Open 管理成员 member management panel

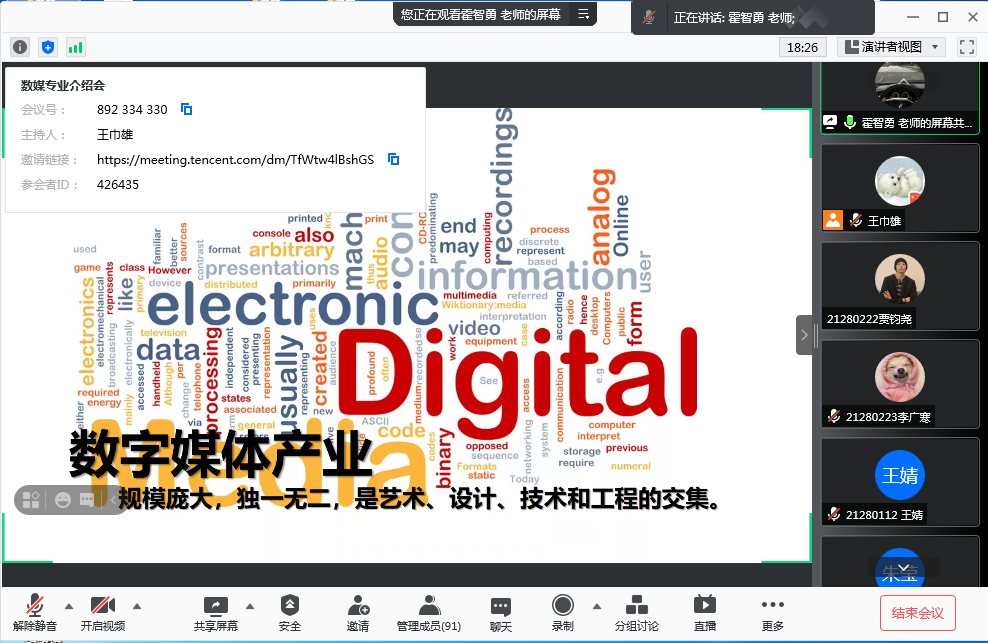click(429, 612)
